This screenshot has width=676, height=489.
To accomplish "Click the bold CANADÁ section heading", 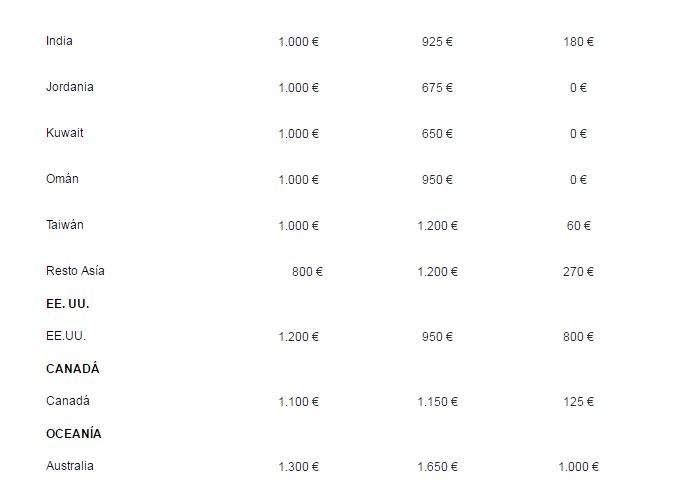I will point(73,369).
